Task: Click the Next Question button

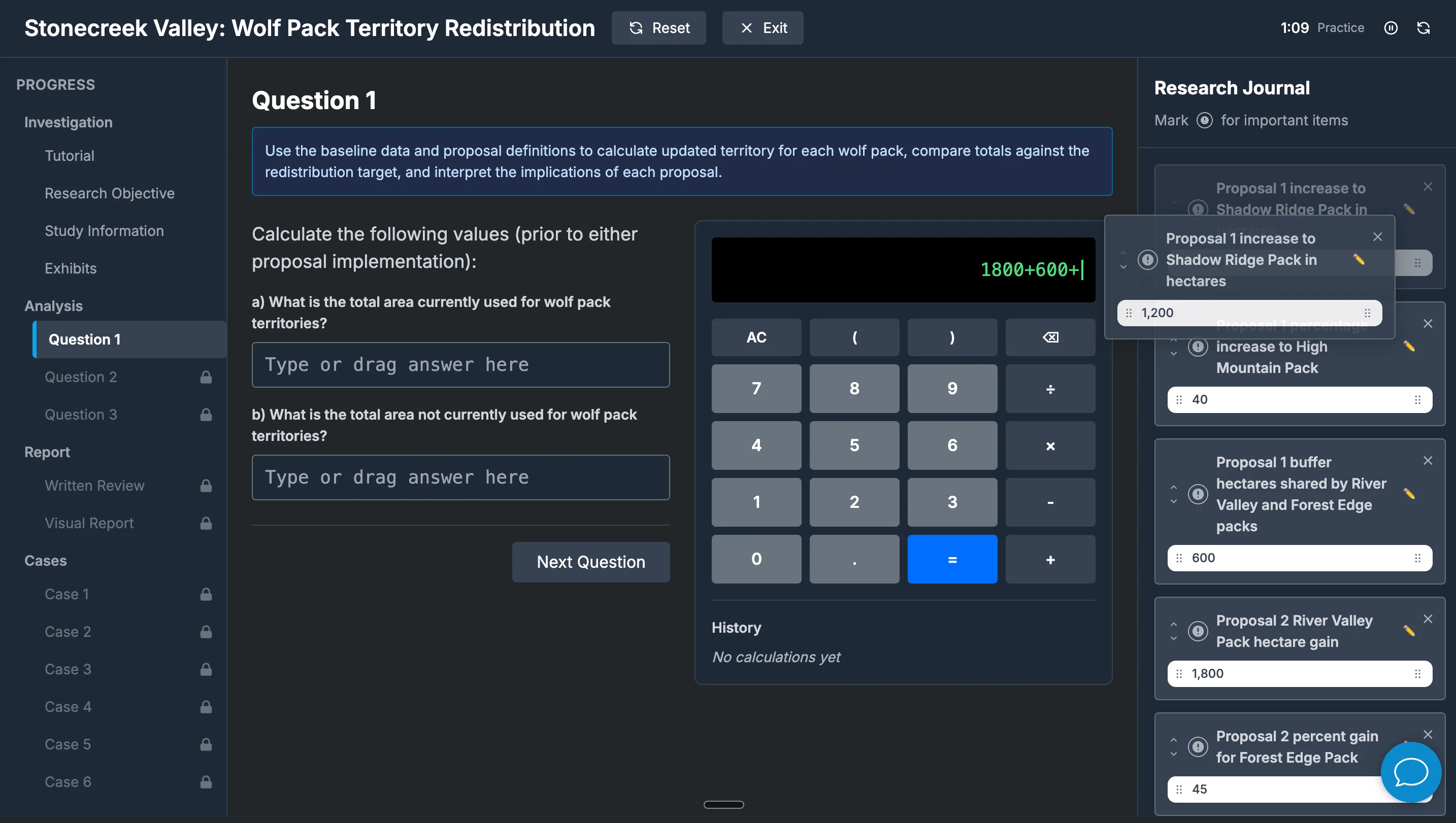Action: (590, 562)
